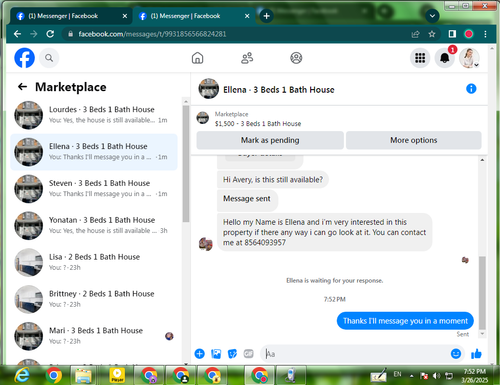Click Ellena's chat header title
The image size is (500, 385).
(279, 90)
